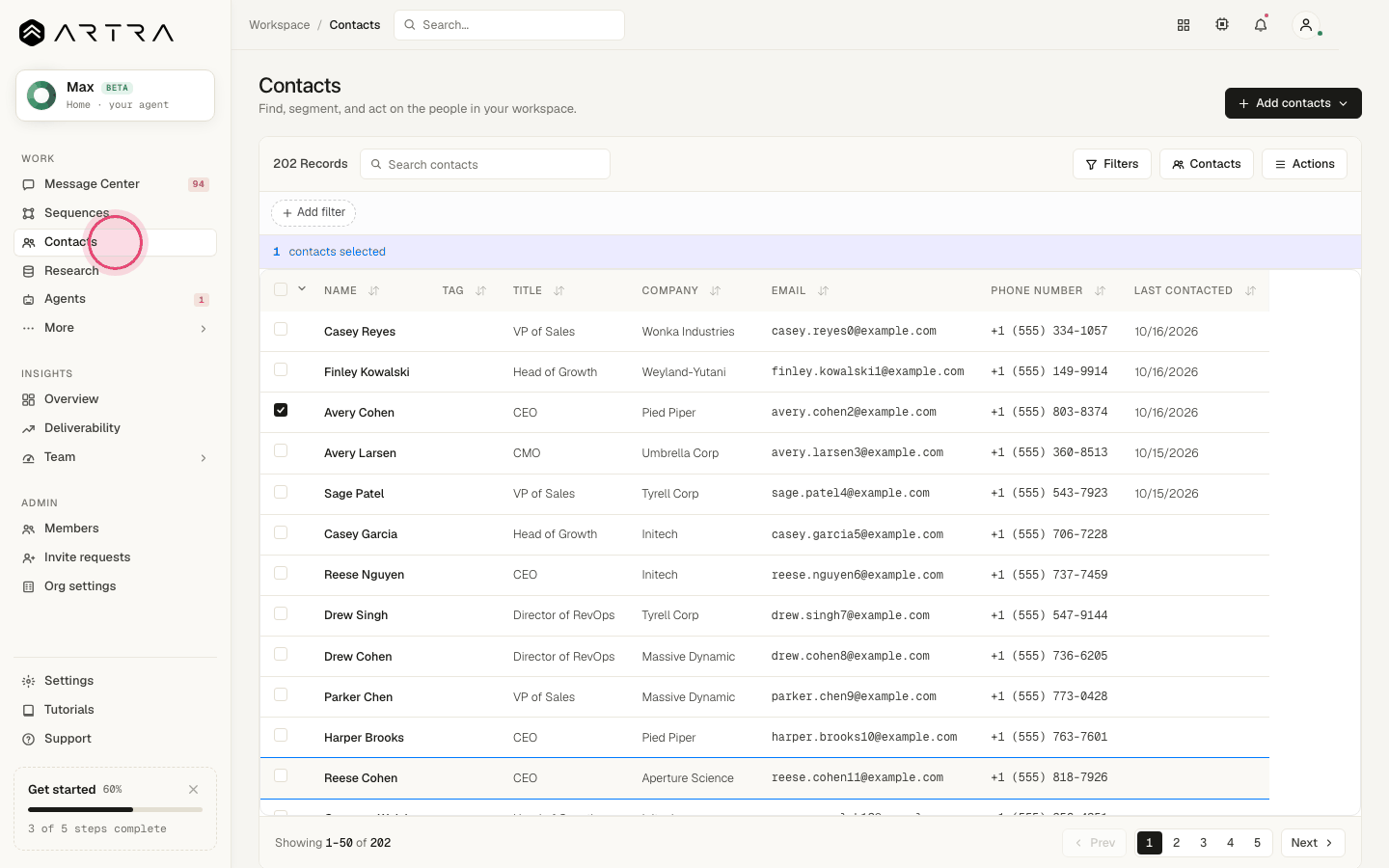Toggle the select-all checkbox in table header

tap(281, 289)
